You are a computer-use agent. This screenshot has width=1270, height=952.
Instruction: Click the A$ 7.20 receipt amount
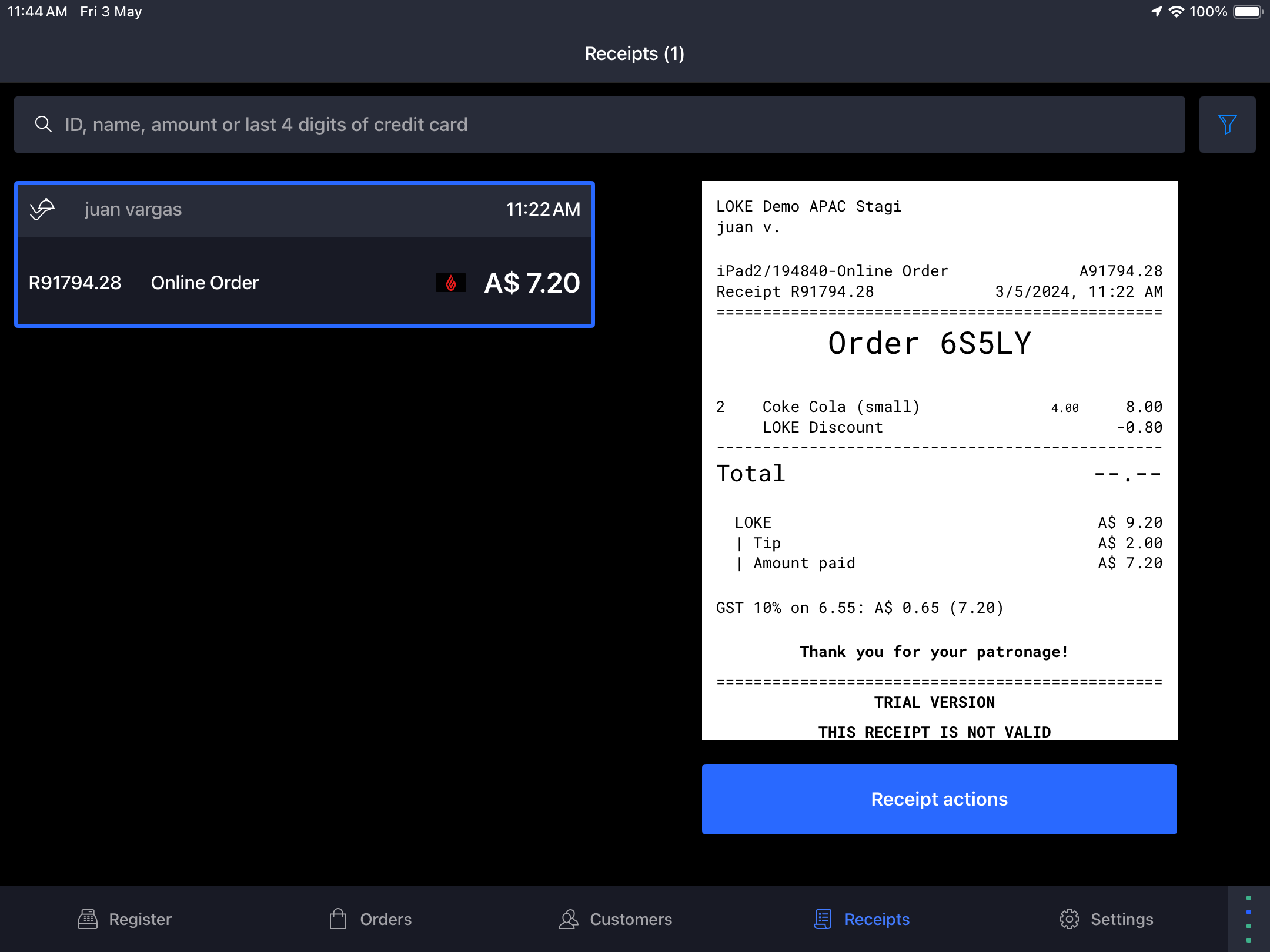click(x=532, y=283)
